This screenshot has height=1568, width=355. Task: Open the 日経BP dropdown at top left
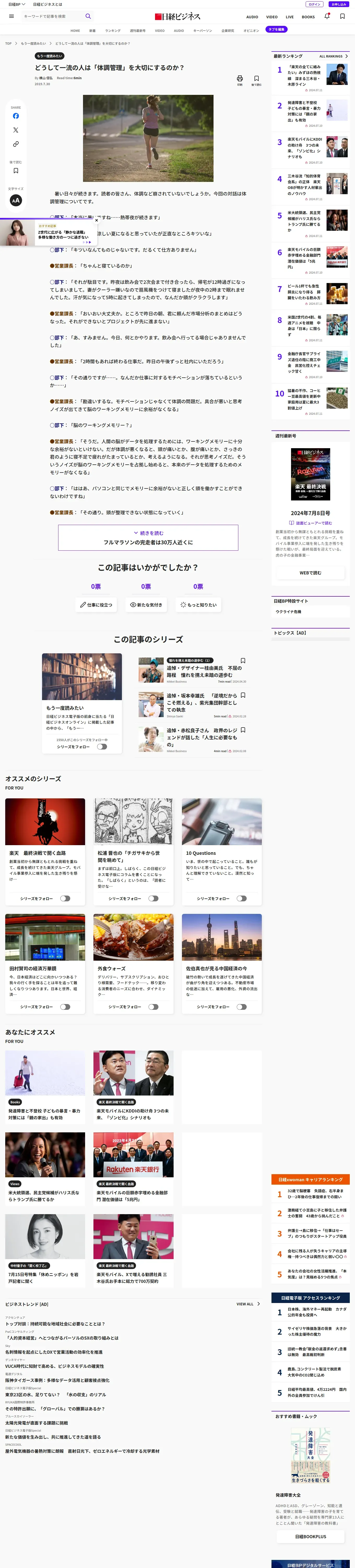pyautogui.click(x=16, y=4)
